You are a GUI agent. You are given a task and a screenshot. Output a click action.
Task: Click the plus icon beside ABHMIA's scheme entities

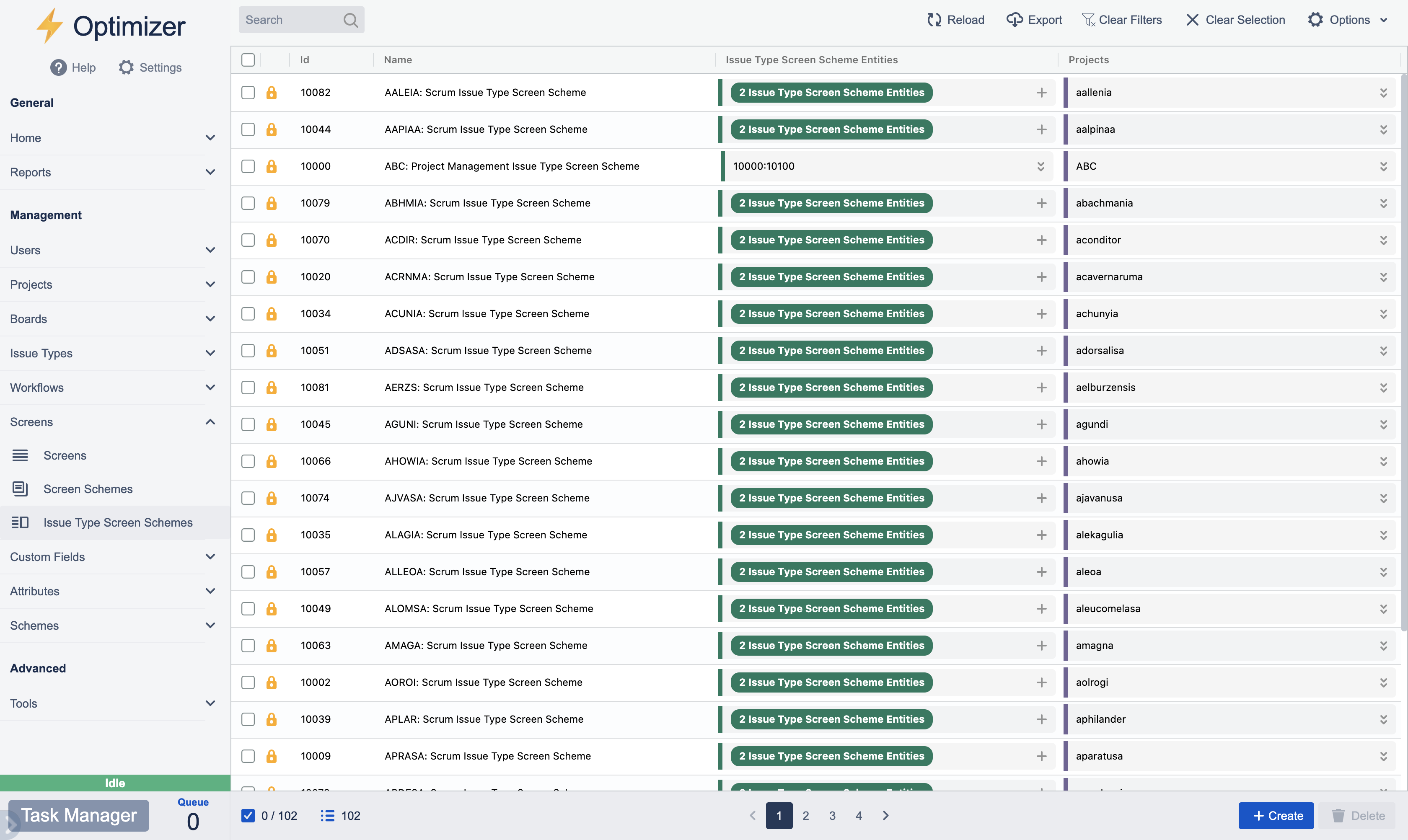point(1042,203)
